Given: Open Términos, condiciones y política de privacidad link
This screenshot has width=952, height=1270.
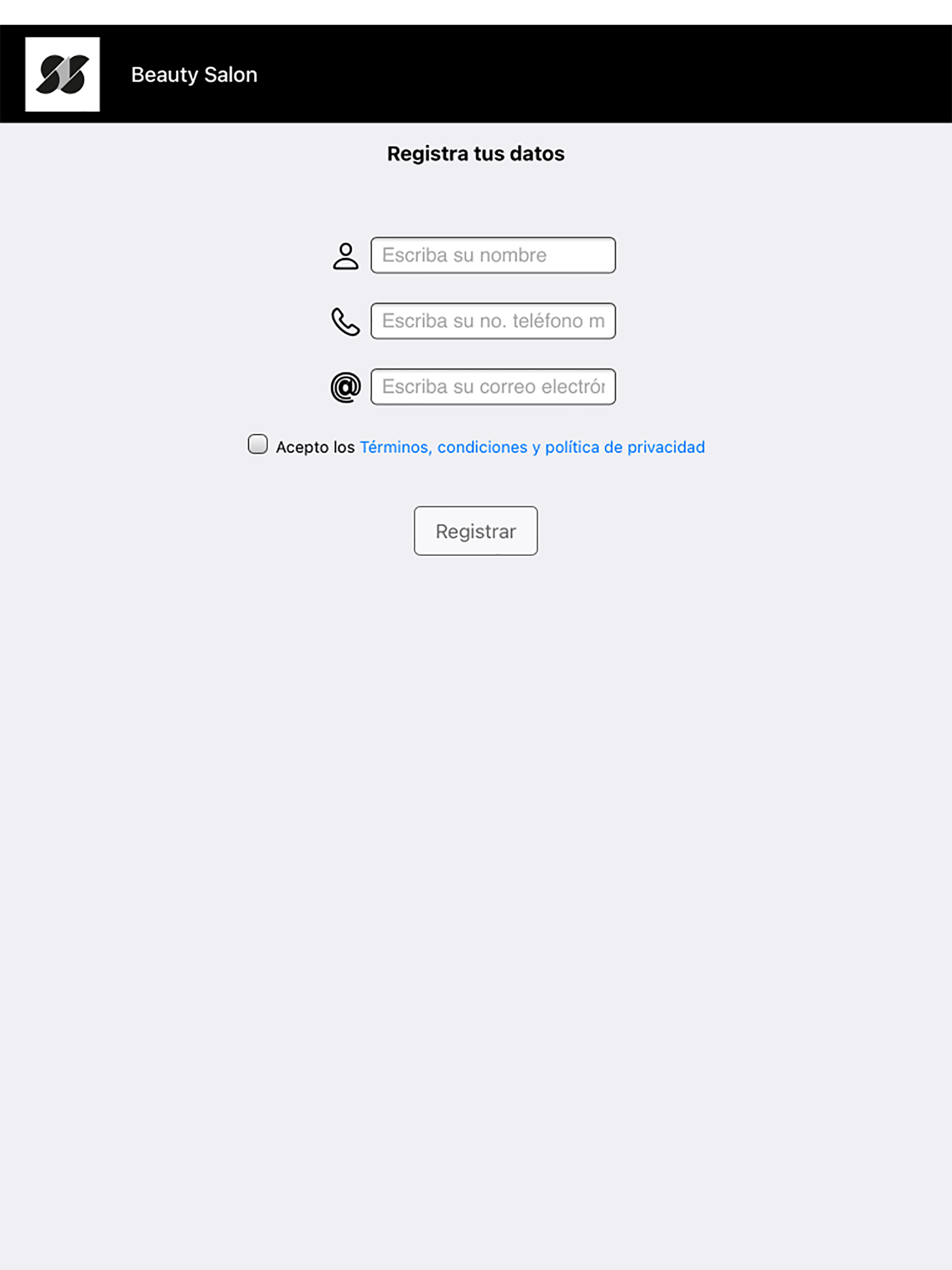Looking at the screenshot, I should pos(532,447).
